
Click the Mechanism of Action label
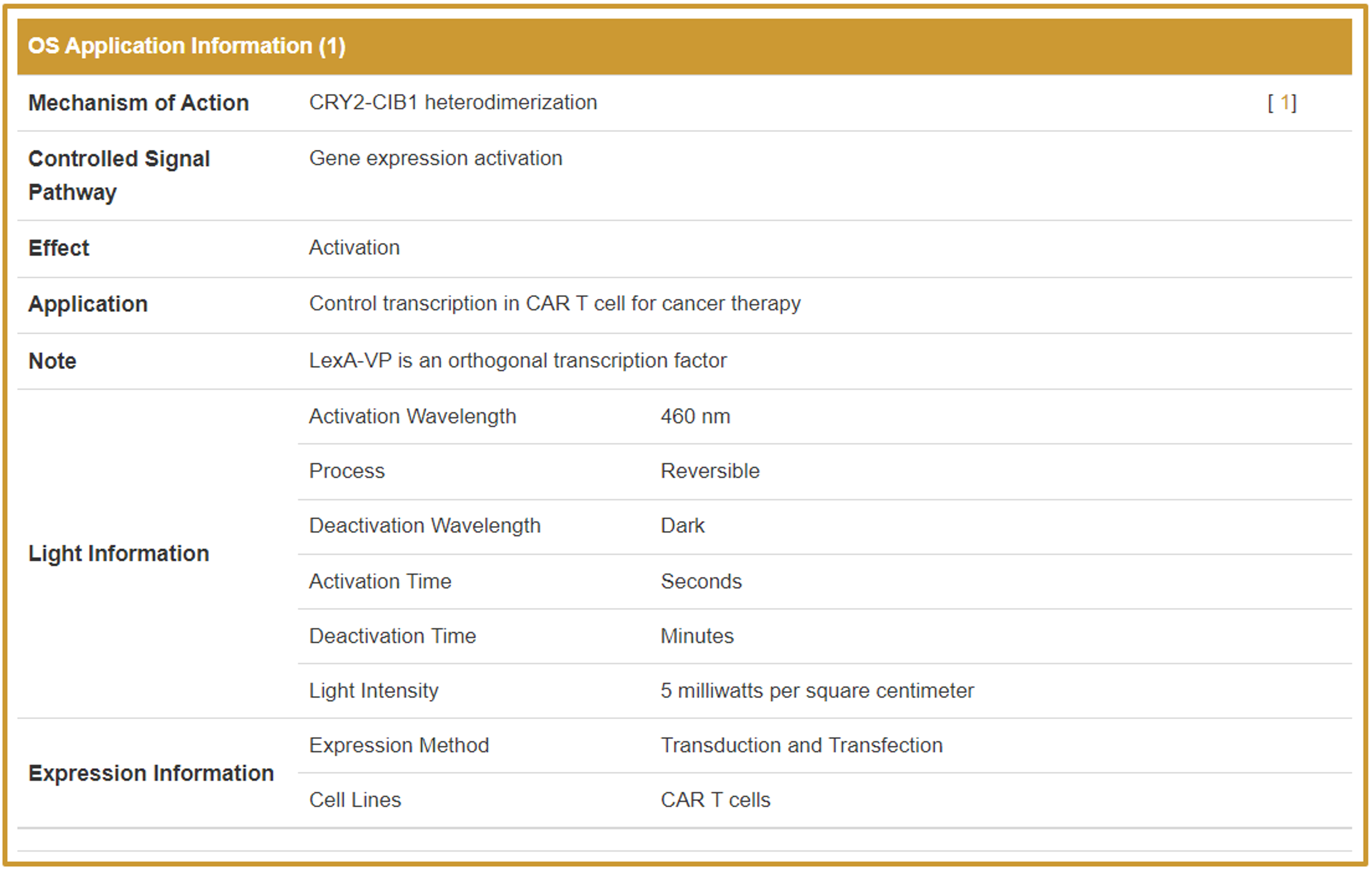(138, 103)
